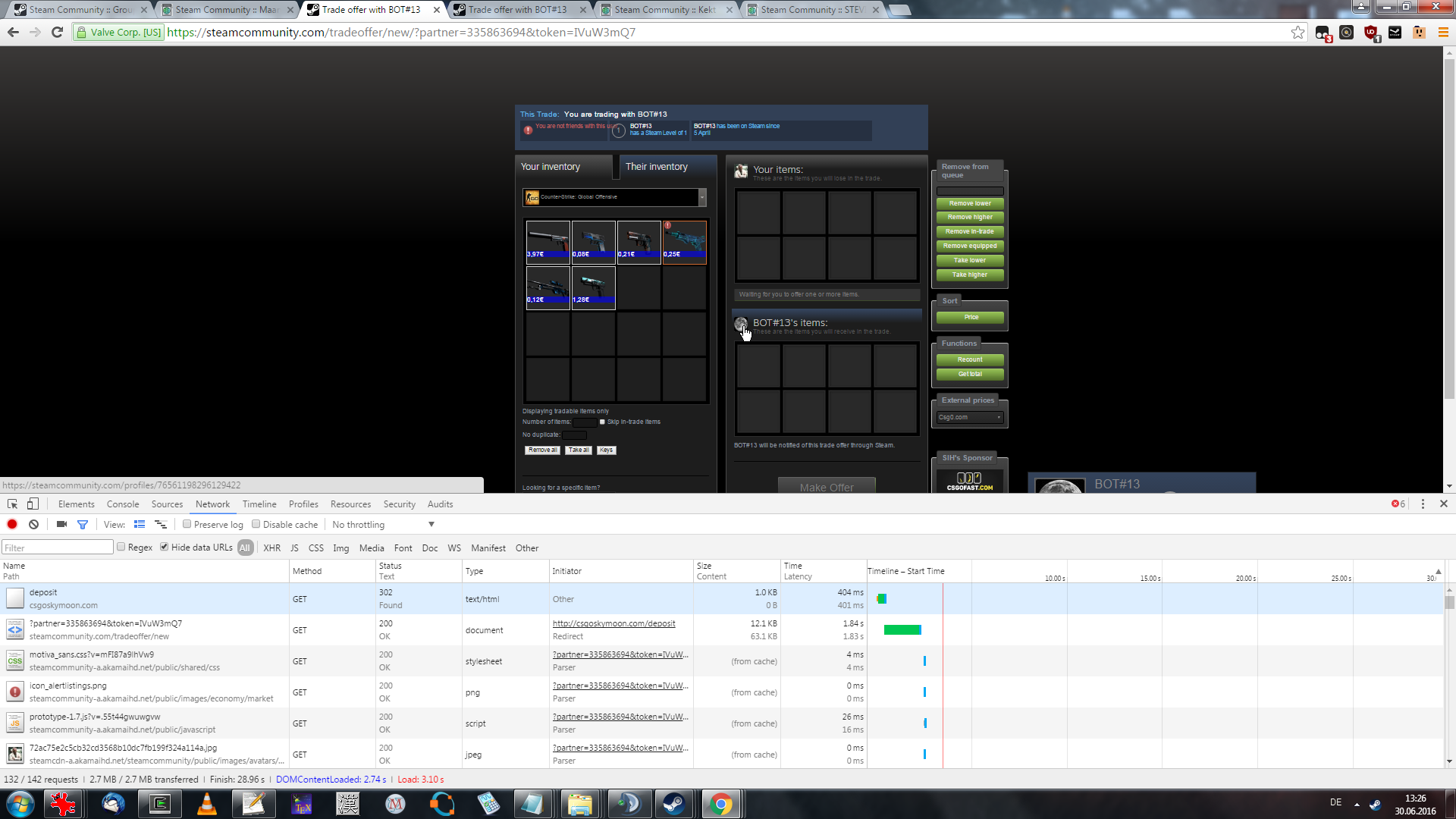The width and height of the screenshot is (1456, 819).
Task: Toggle capture screenshots camera icon
Action: (61, 525)
